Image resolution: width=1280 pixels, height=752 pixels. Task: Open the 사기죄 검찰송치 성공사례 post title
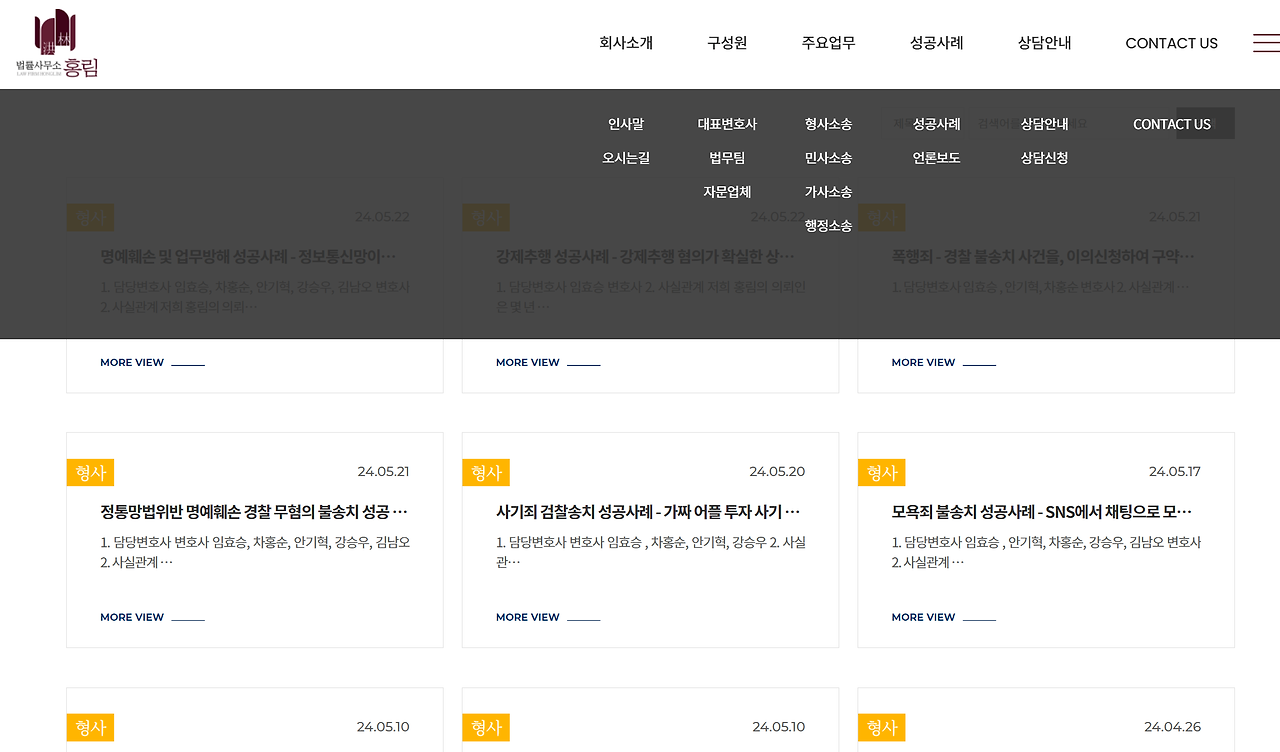(648, 512)
